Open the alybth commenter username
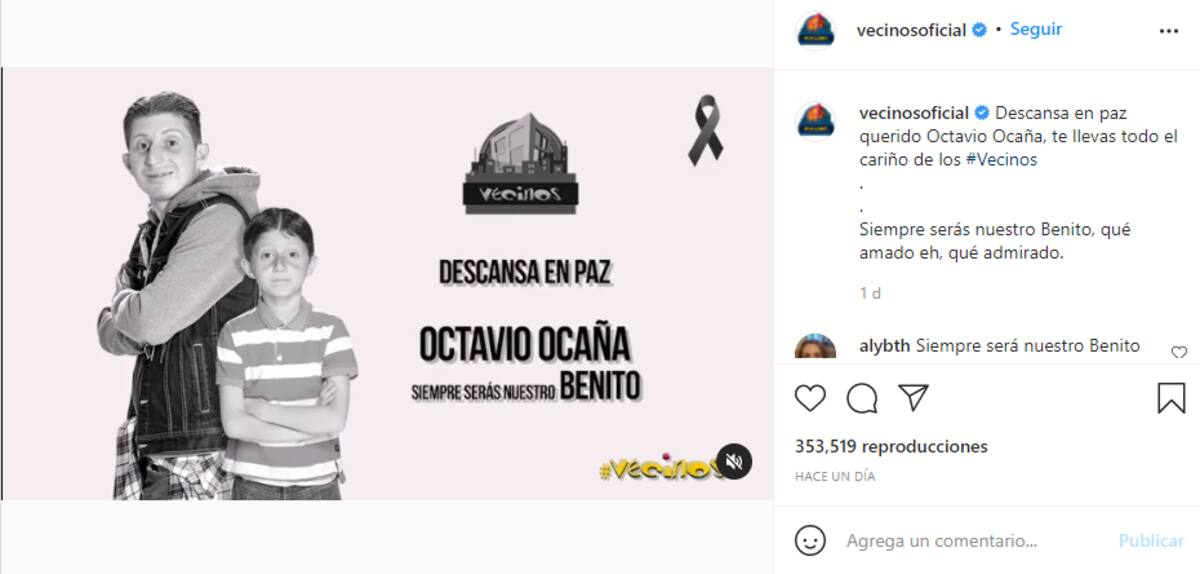This screenshot has height=574, width=1200. pos(885,346)
